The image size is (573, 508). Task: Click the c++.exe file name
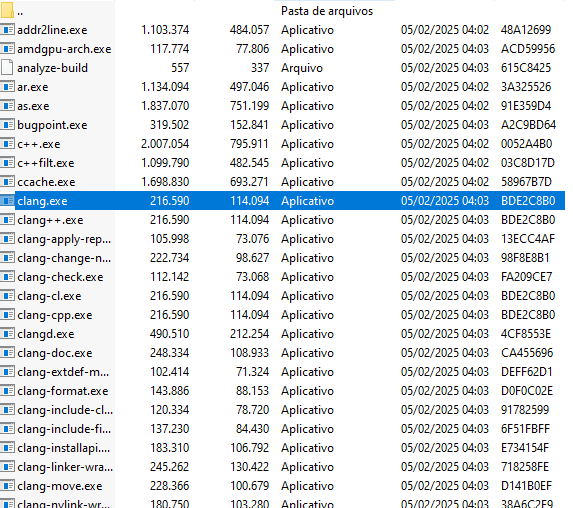[x=39, y=144]
